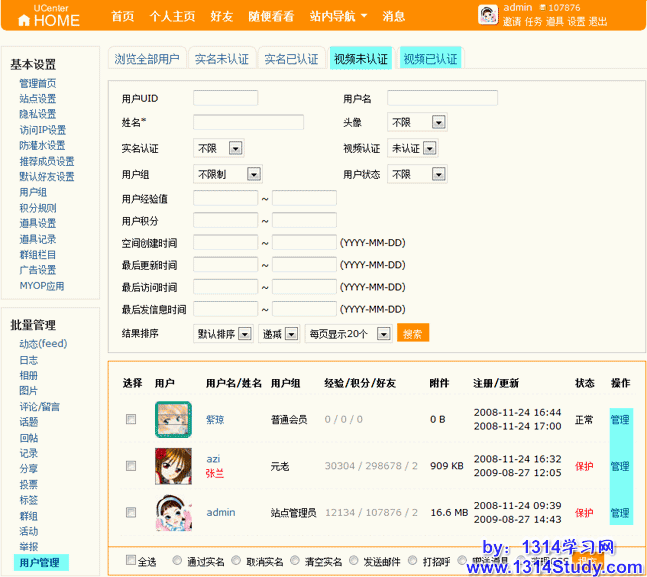Tick the checkbox for user azi
The width and height of the screenshot is (647, 577).
[131, 466]
